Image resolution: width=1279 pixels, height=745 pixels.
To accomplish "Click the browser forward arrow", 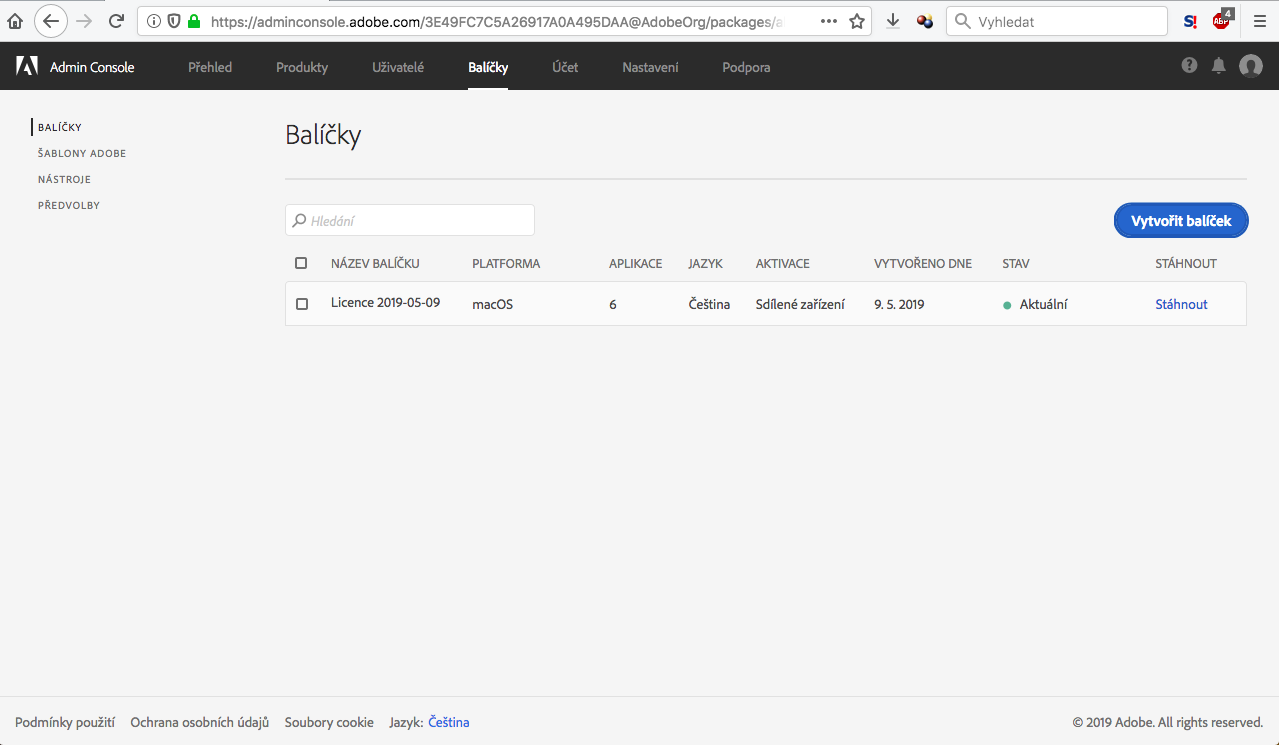I will 84,21.
